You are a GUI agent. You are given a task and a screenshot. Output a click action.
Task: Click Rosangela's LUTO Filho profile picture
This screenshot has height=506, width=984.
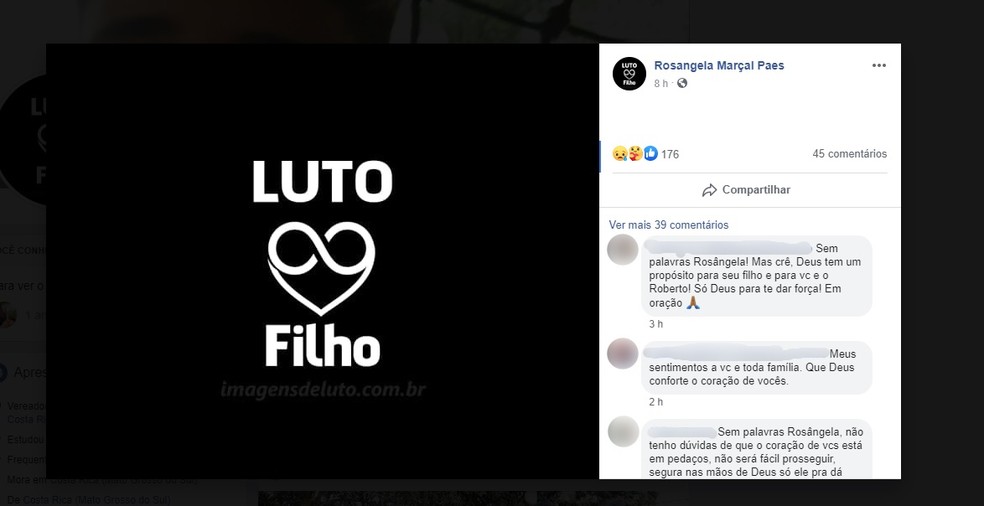(x=629, y=73)
